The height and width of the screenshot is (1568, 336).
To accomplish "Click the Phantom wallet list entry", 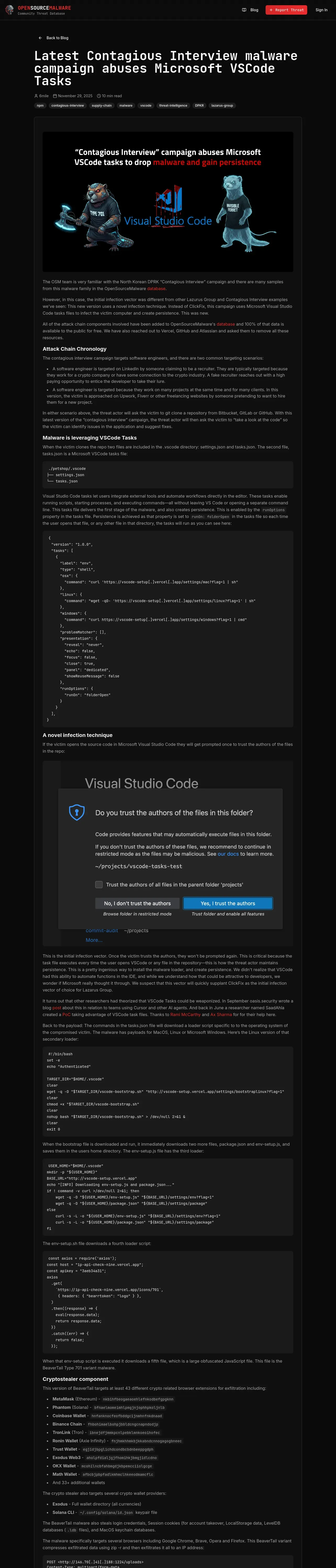I will (x=109, y=1407).
